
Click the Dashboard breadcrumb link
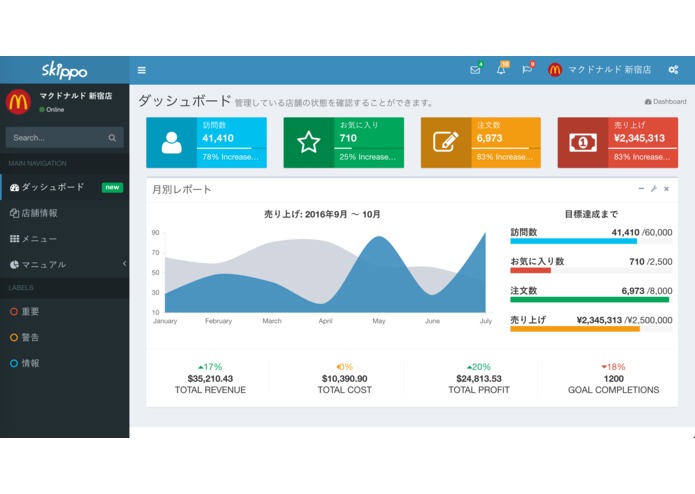(x=665, y=101)
